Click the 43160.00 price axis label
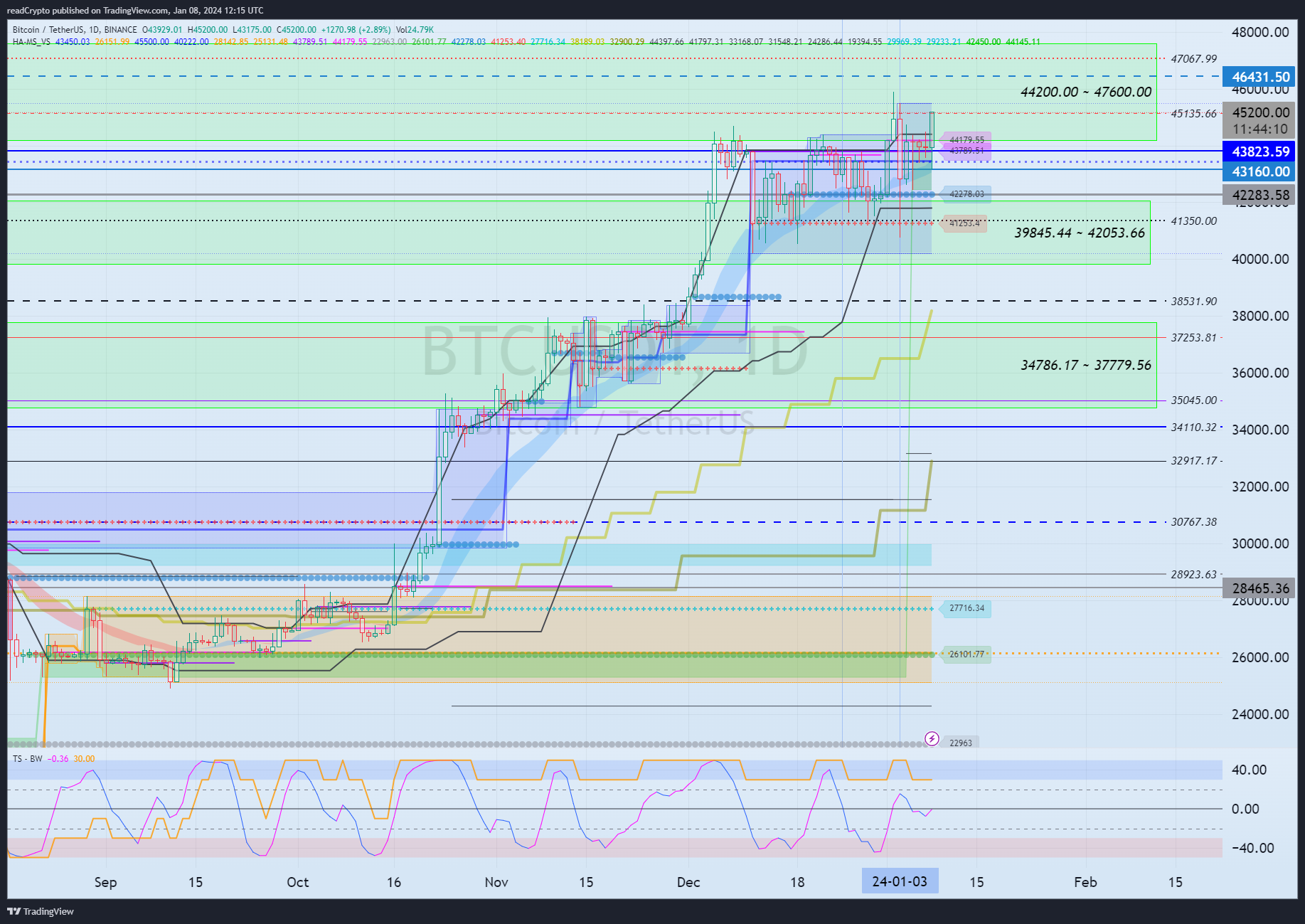Image resolution: width=1305 pixels, height=924 pixels. (1260, 171)
